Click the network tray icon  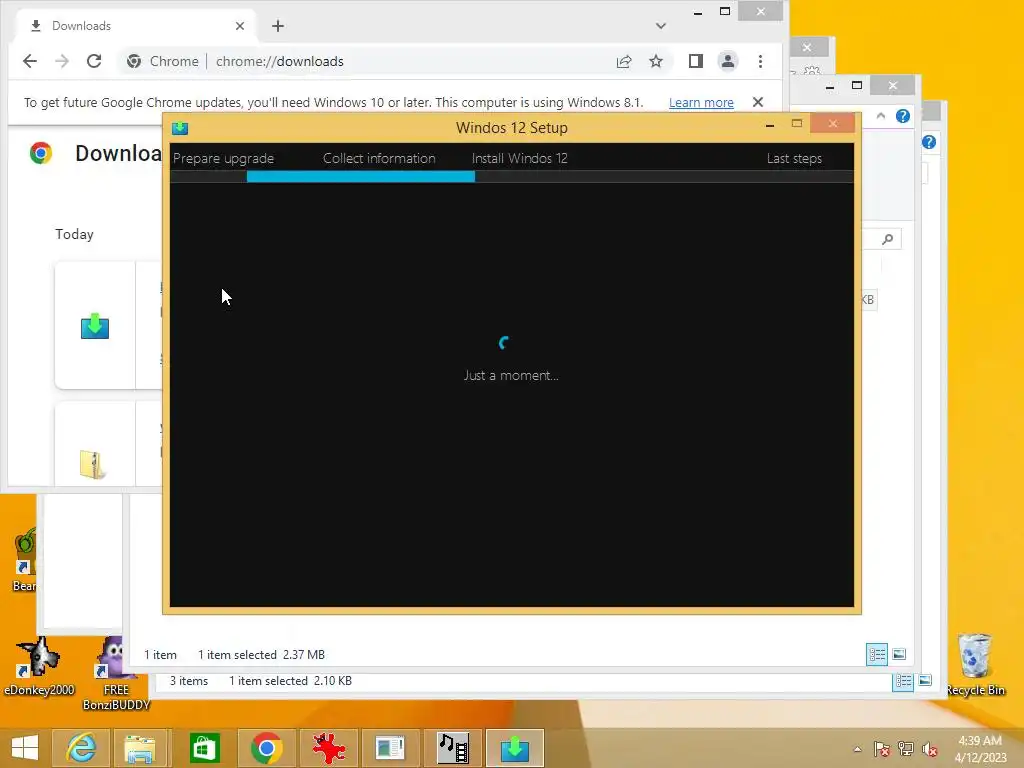906,749
